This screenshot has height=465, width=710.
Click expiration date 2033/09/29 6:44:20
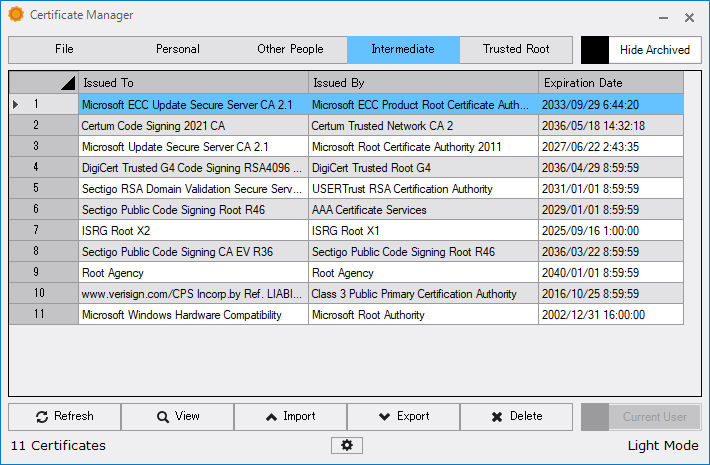click(x=611, y=105)
